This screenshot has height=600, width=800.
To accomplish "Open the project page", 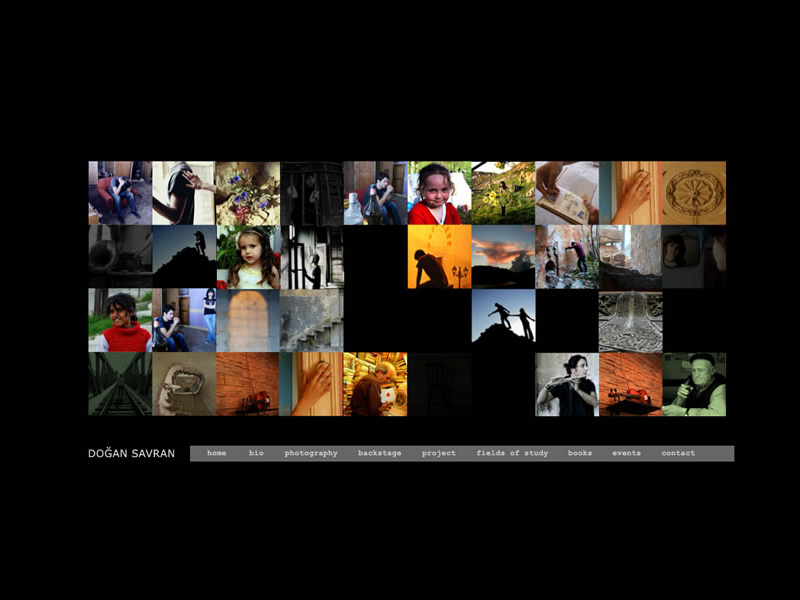I will (439, 453).
